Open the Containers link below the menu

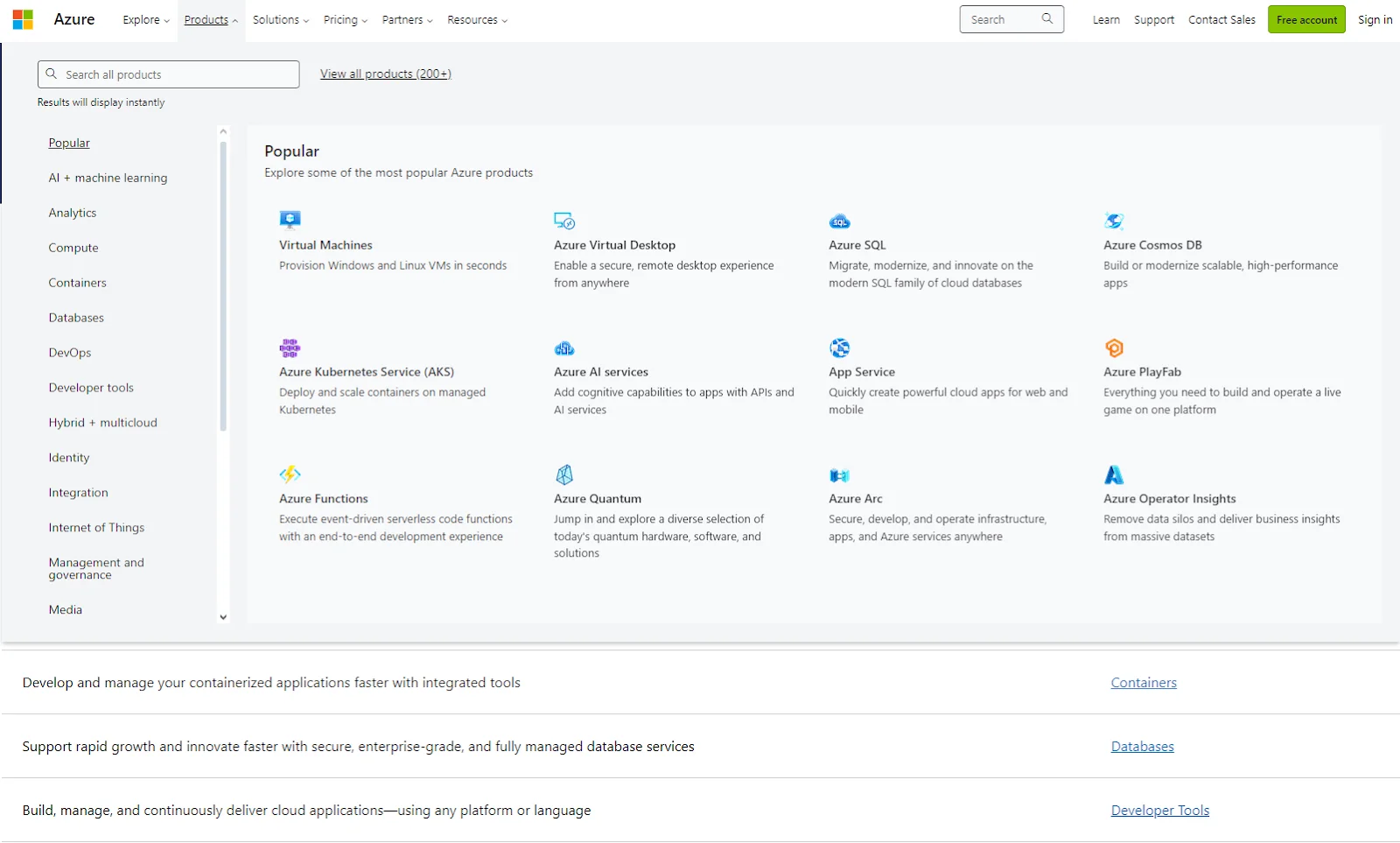pos(1144,683)
